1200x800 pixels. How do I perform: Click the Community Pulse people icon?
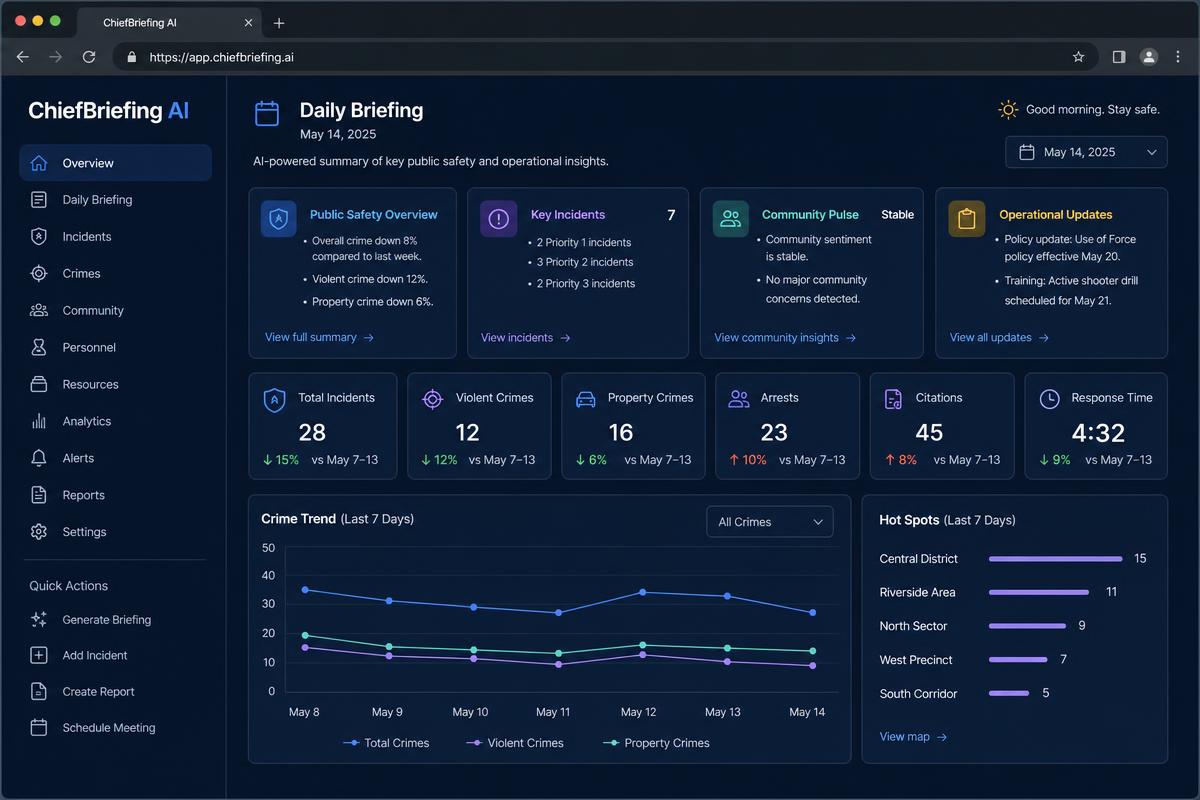(731, 219)
